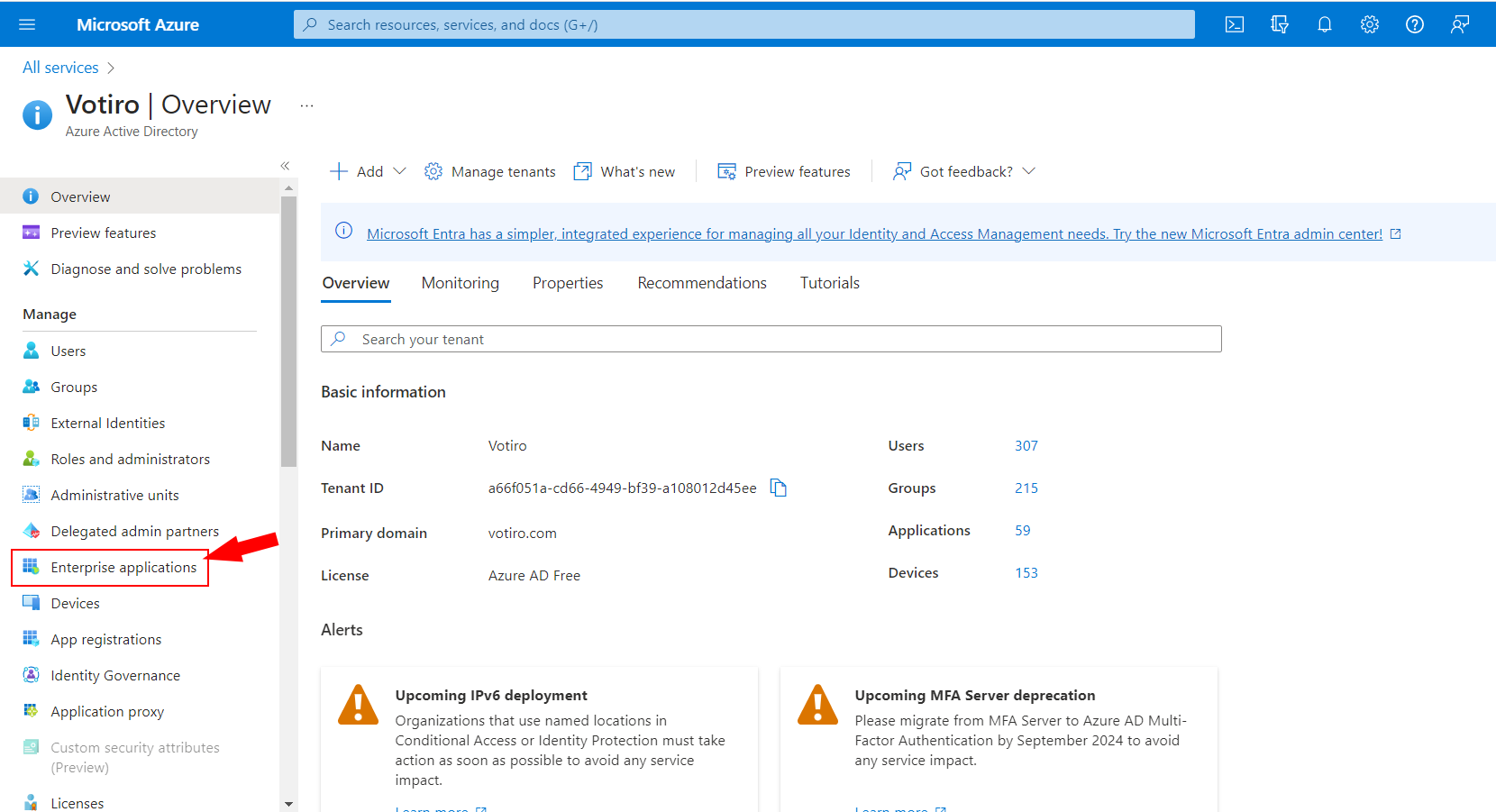The height and width of the screenshot is (812, 1496).
Task: Click the Upcoming IPv6 deployment alert title
Action: coord(491,695)
